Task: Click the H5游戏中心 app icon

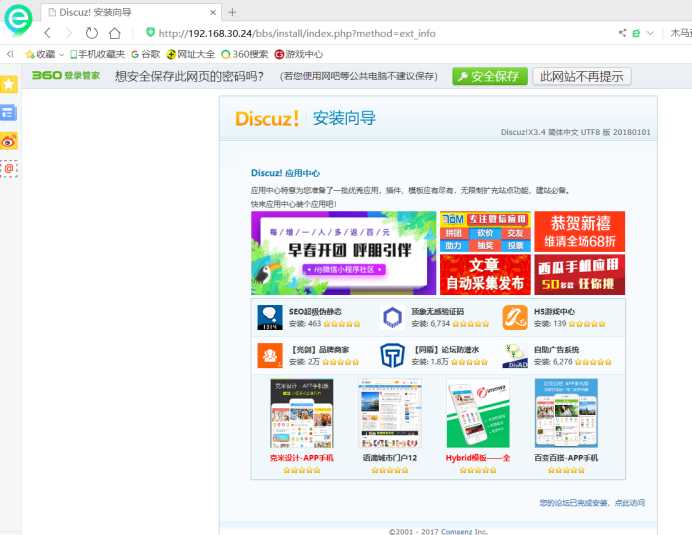Action: (x=515, y=317)
